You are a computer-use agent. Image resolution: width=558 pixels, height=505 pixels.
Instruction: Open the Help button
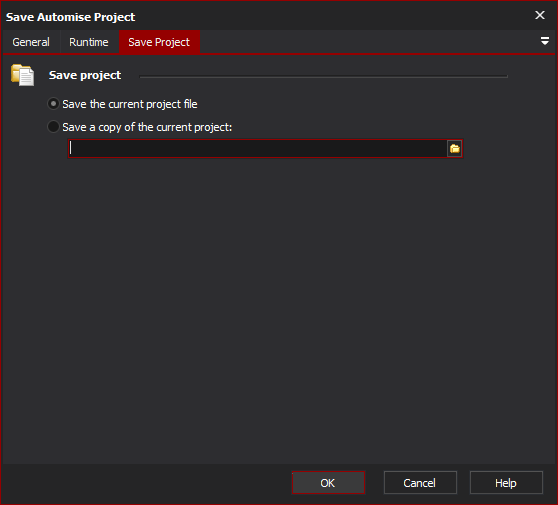506,483
